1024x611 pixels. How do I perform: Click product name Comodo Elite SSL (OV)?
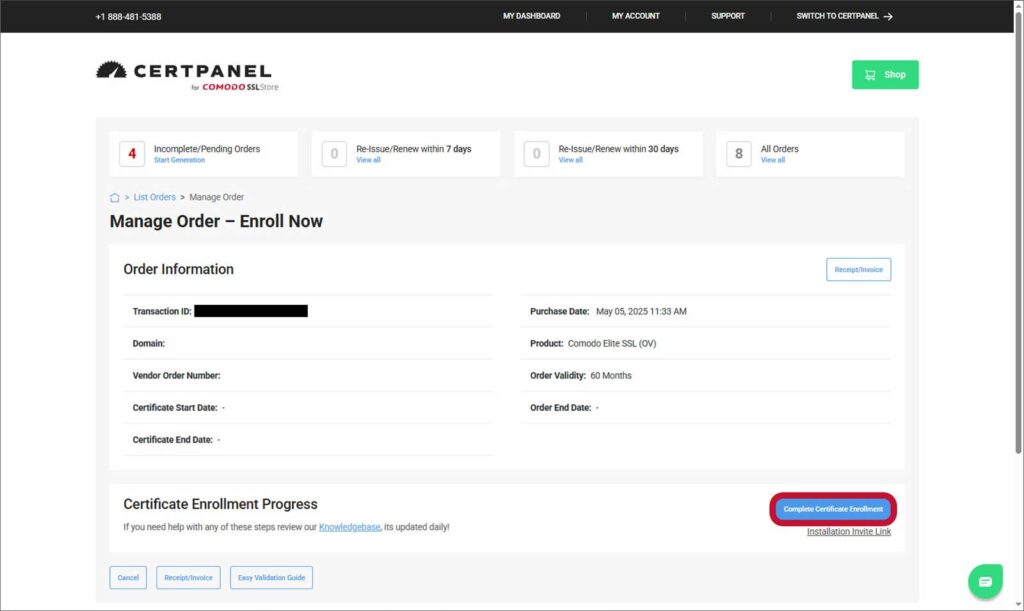coord(612,343)
